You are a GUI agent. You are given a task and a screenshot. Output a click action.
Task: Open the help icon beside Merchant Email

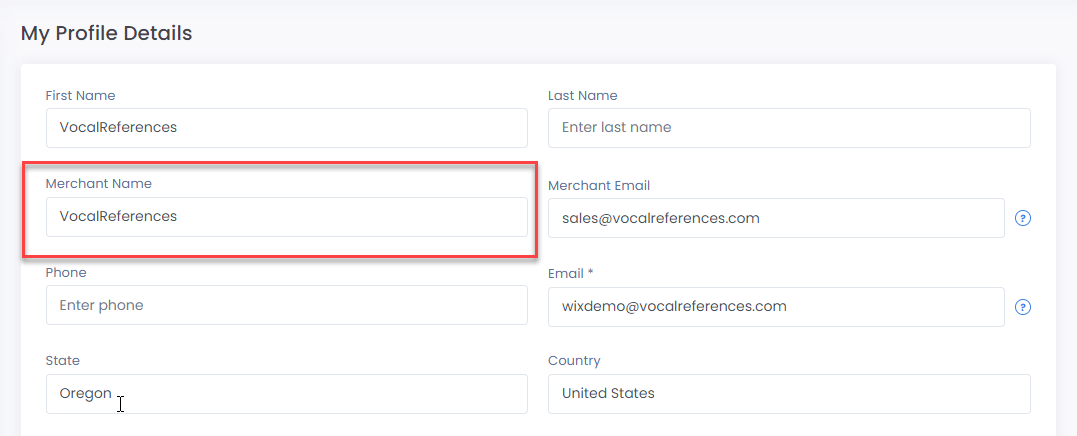pyautogui.click(x=1023, y=218)
